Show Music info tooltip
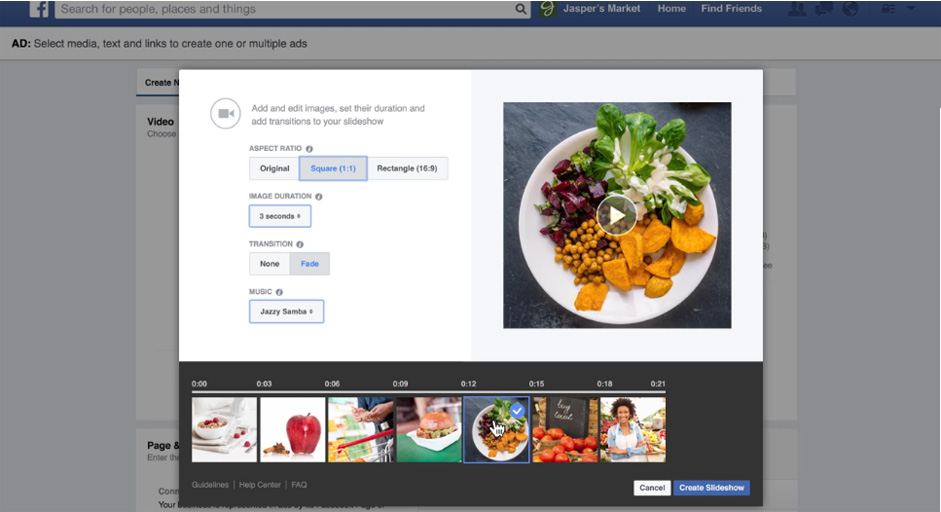 coord(279,292)
